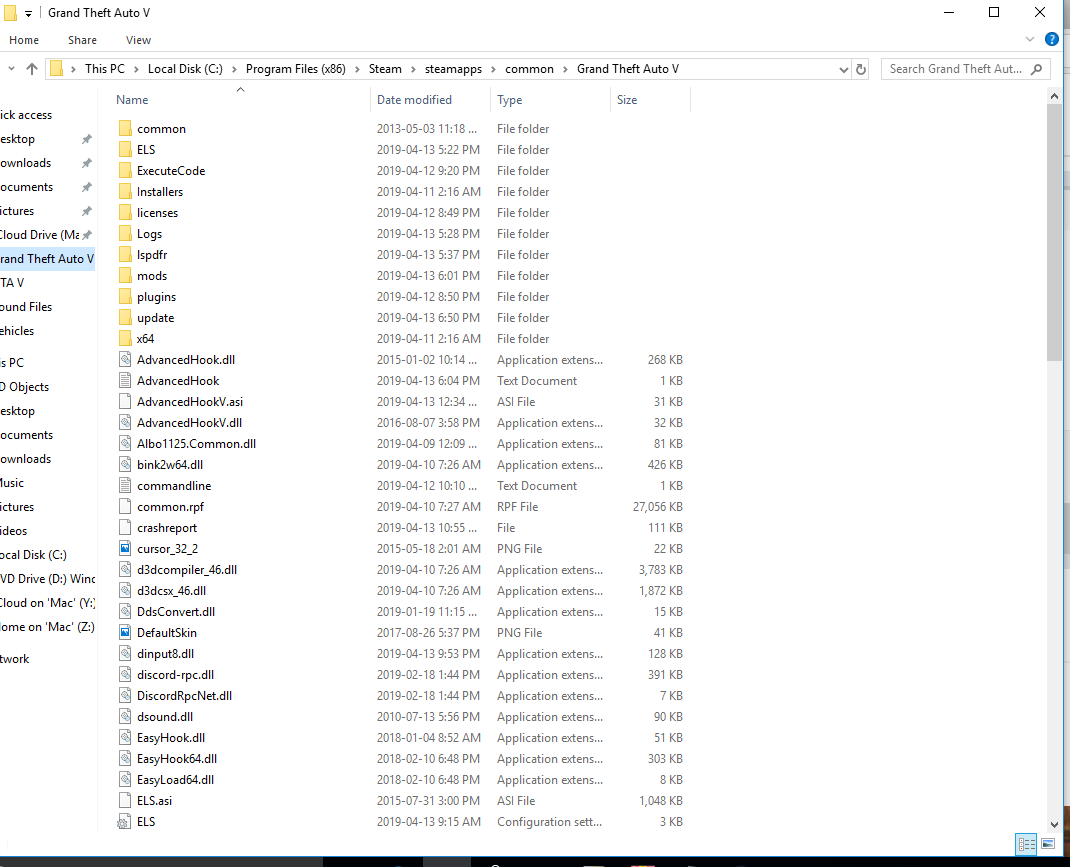Select the ELS folder icon
Image resolution: width=1070 pixels, height=867 pixels.
pyautogui.click(x=125, y=149)
